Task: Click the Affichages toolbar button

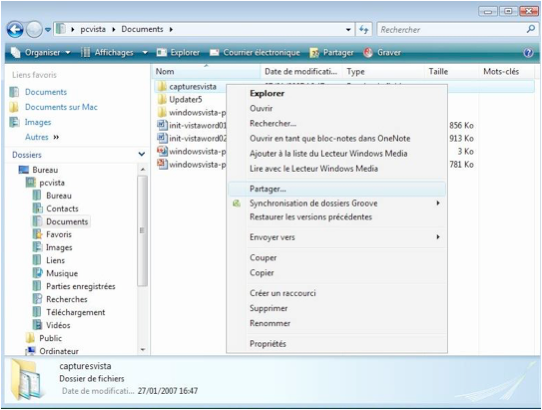Action: point(107,53)
